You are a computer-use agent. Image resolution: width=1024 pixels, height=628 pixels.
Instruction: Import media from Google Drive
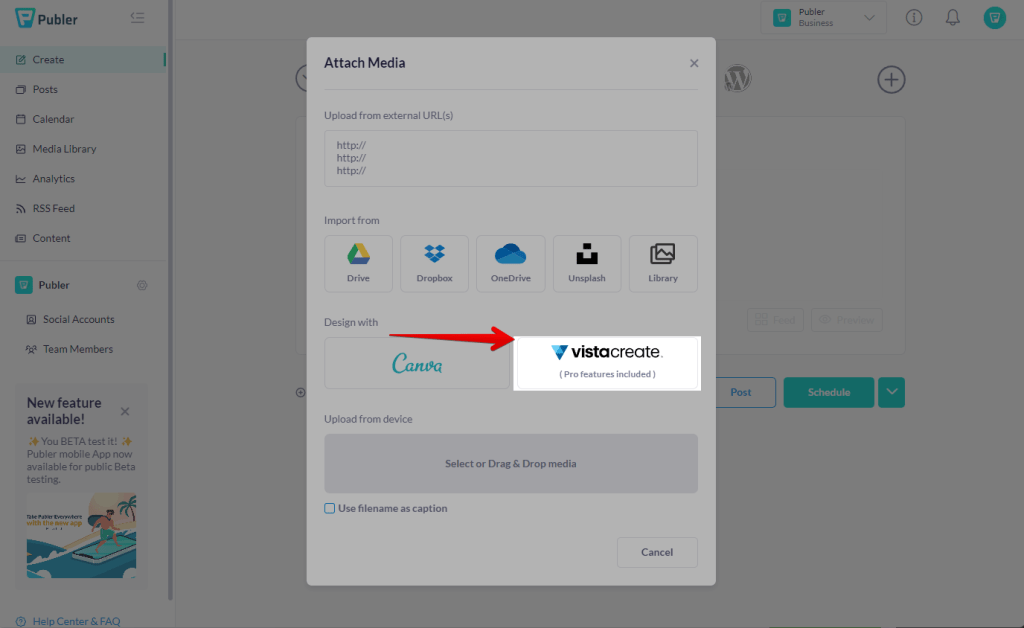(x=359, y=264)
